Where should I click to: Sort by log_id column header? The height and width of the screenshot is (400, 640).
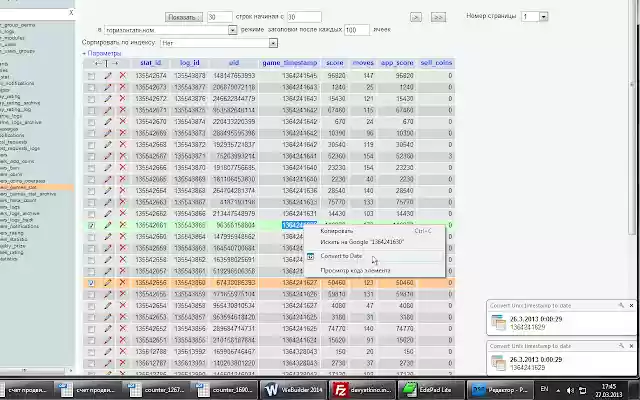[190, 63]
